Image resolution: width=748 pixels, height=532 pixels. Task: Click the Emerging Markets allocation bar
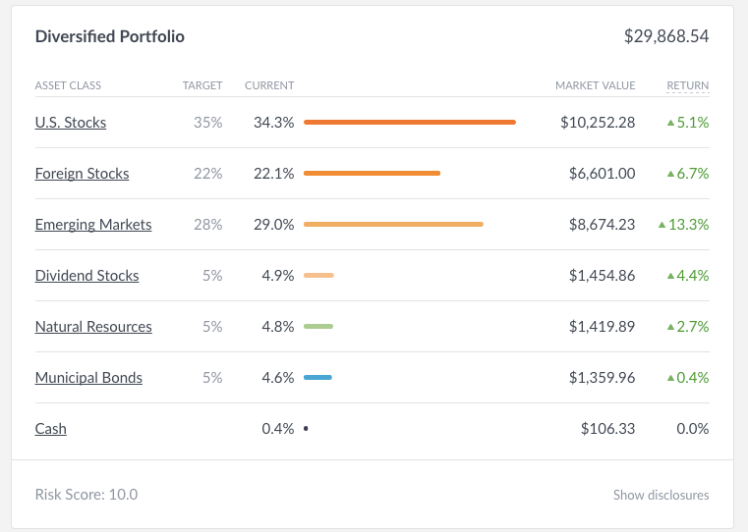[393, 224]
